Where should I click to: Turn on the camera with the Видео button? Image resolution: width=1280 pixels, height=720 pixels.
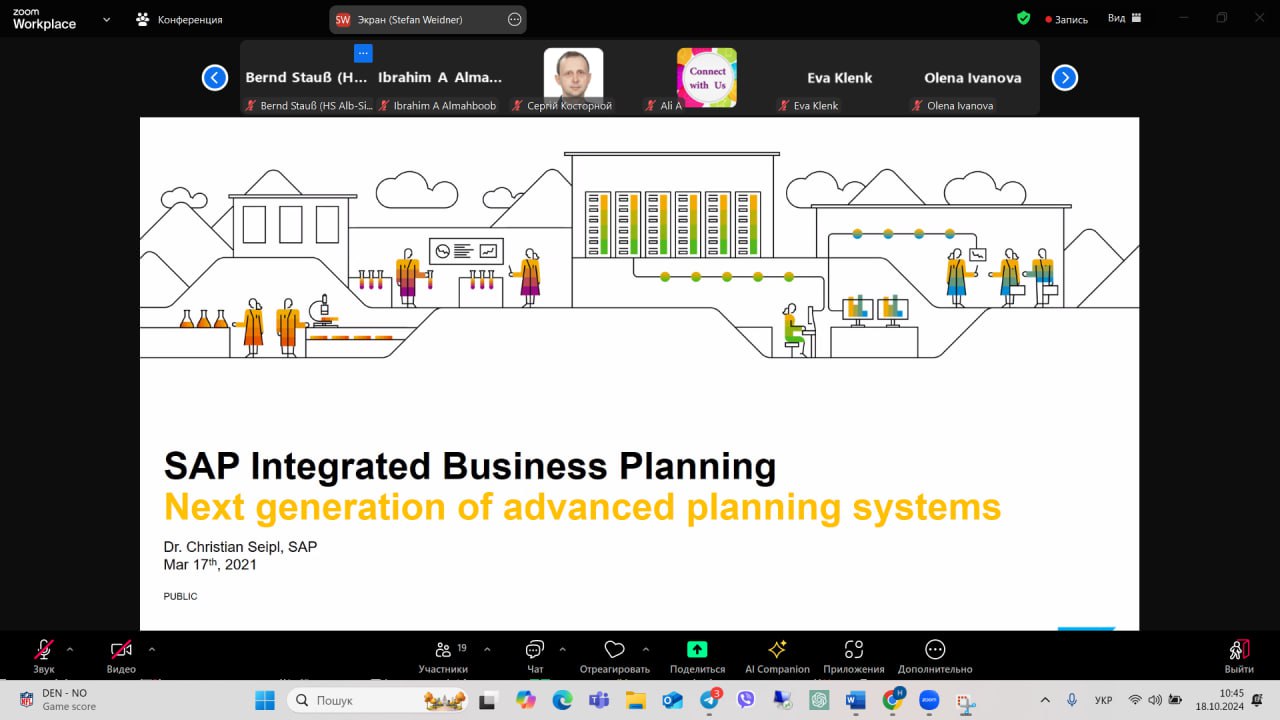tap(121, 651)
